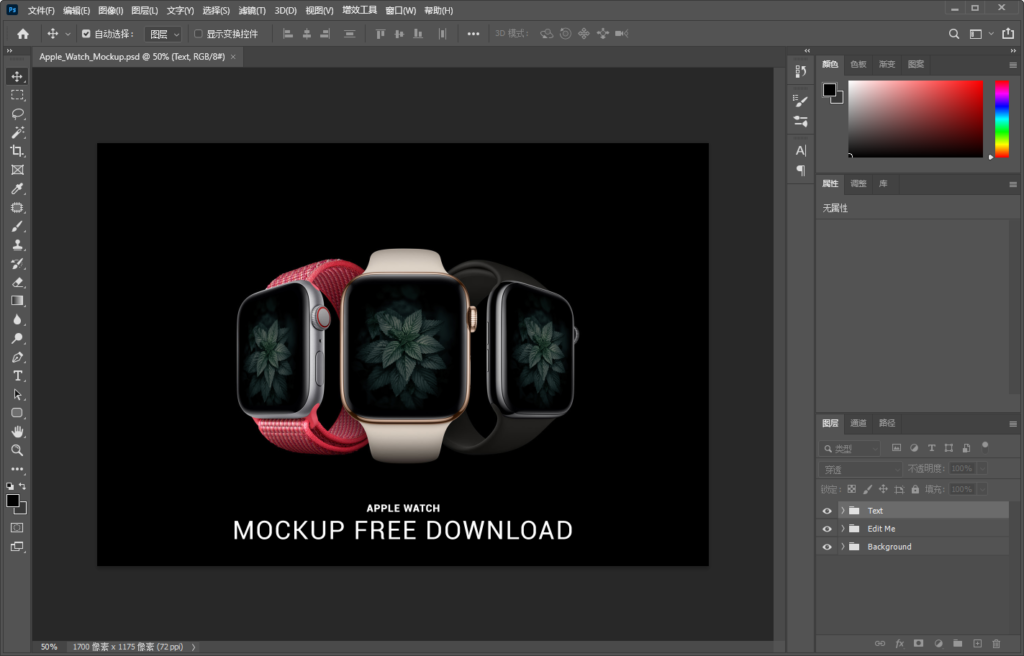Add layer style fx icon
Viewport: 1024px width, 656px height.
899,644
